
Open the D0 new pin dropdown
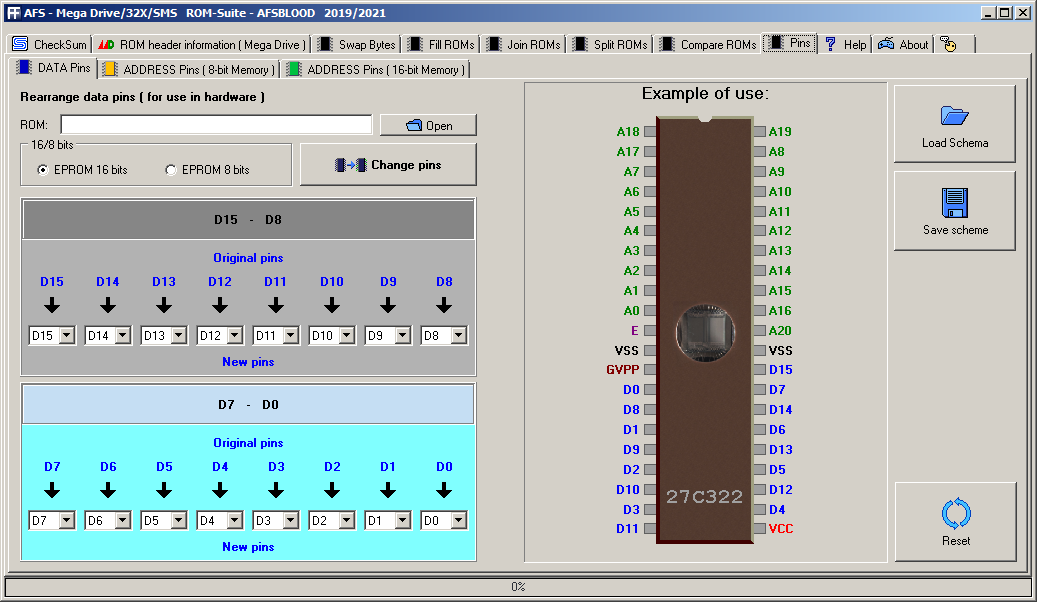pyautogui.click(x=458, y=521)
